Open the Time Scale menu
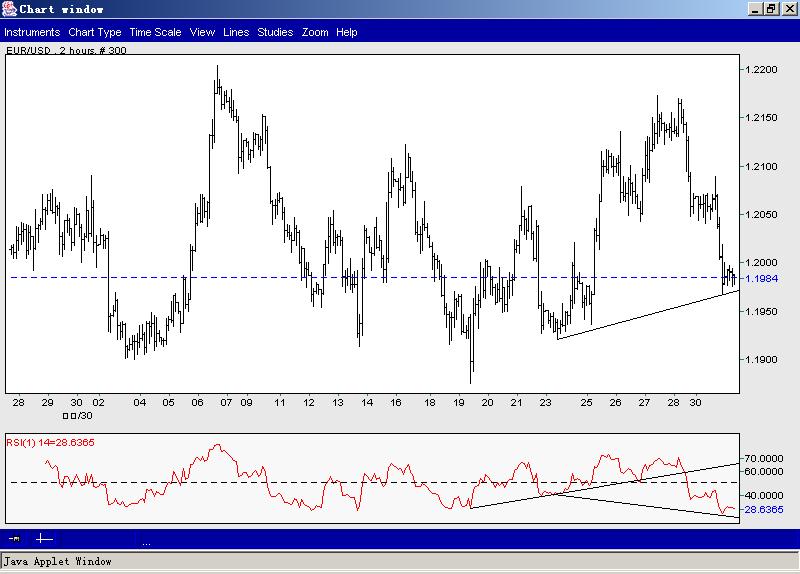800x574 pixels. point(155,32)
